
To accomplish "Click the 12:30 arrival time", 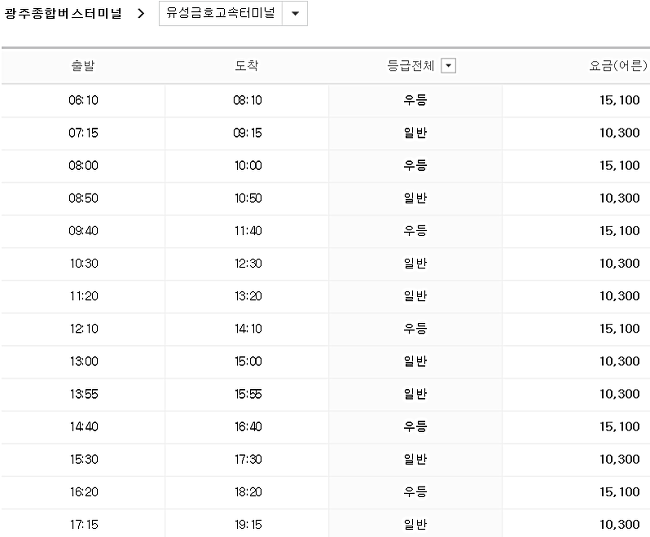I will click(x=248, y=263).
